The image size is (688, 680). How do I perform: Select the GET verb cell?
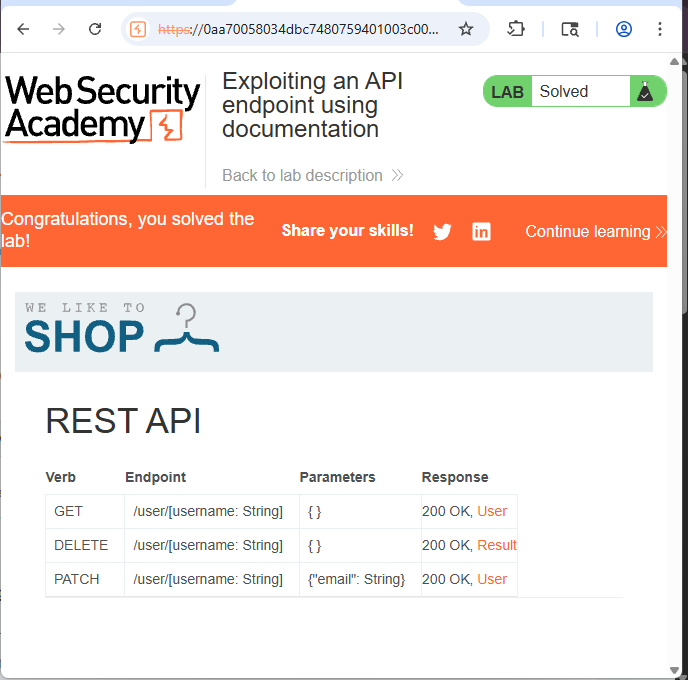[x=85, y=511]
